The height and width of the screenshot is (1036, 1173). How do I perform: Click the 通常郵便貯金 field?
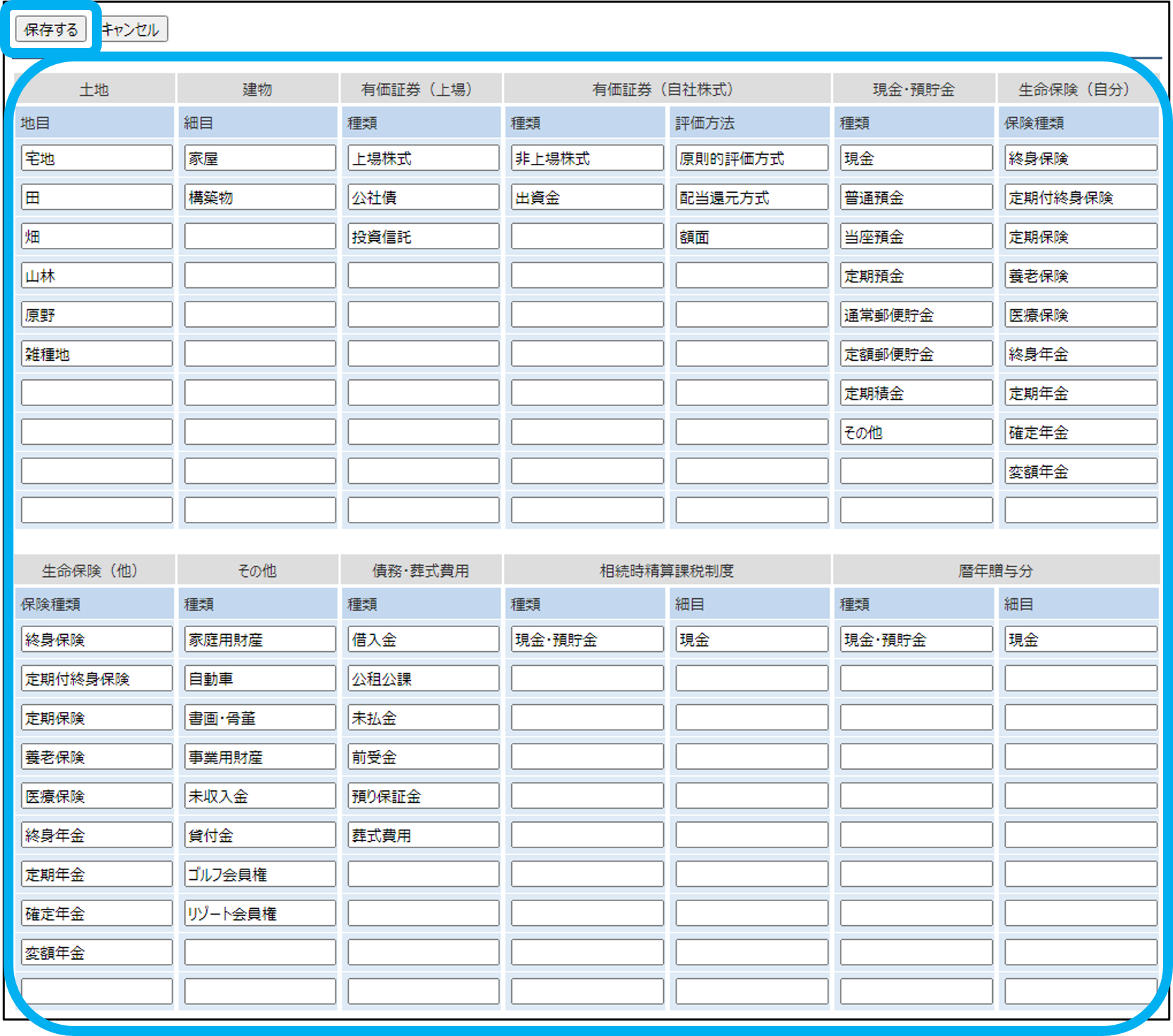[916, 315]
